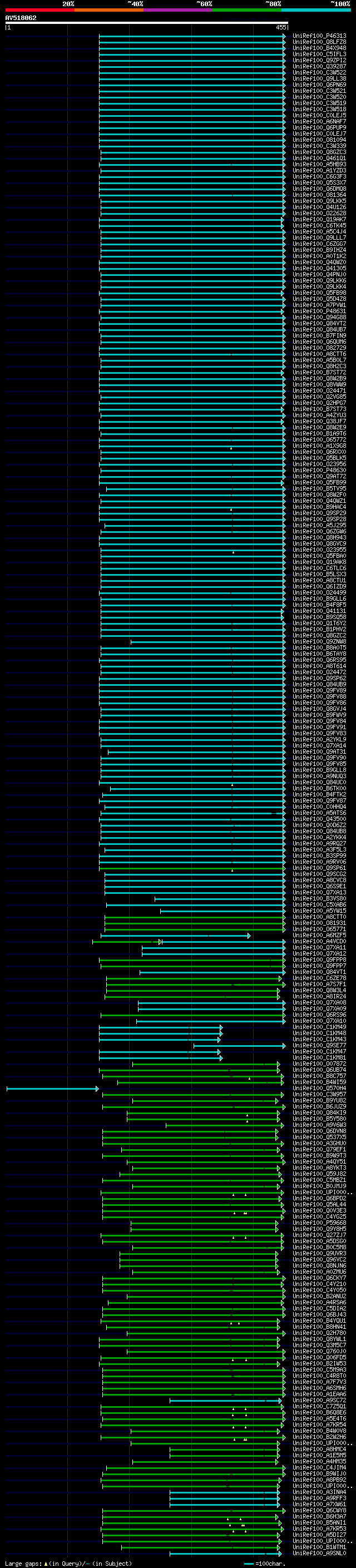
Task: Select hit label UniRef100_Q4U126
Action: tap(319, 207)
